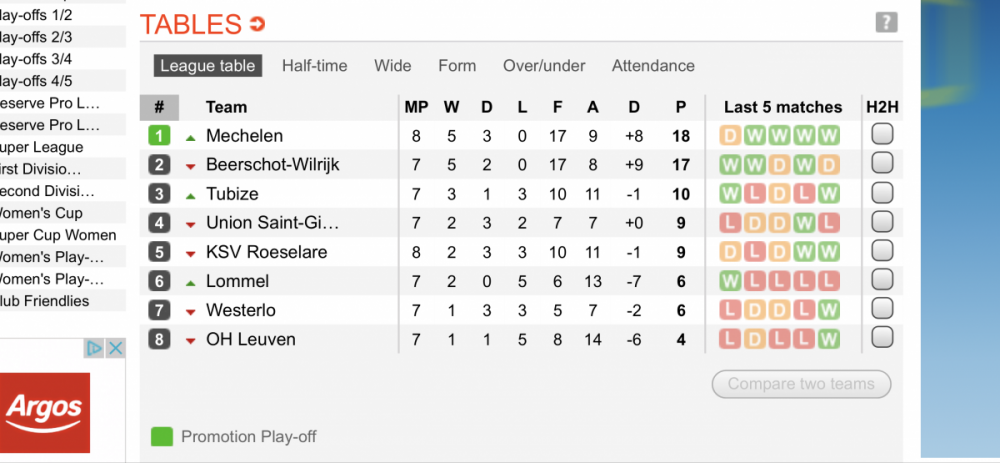Image resolution: width=1000 pixels, height=463 pixels.
Task: Select Women's Cup in the sidebar
Action: click(x=41, y=213)
